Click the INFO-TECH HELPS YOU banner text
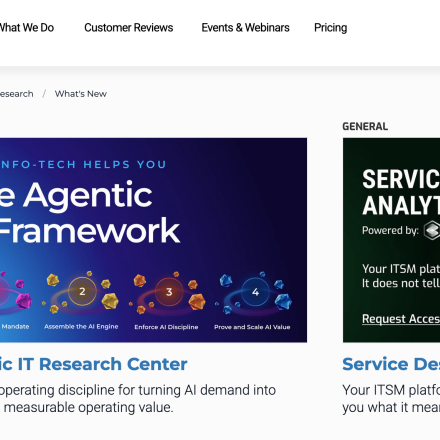 [x=83, y=164]
